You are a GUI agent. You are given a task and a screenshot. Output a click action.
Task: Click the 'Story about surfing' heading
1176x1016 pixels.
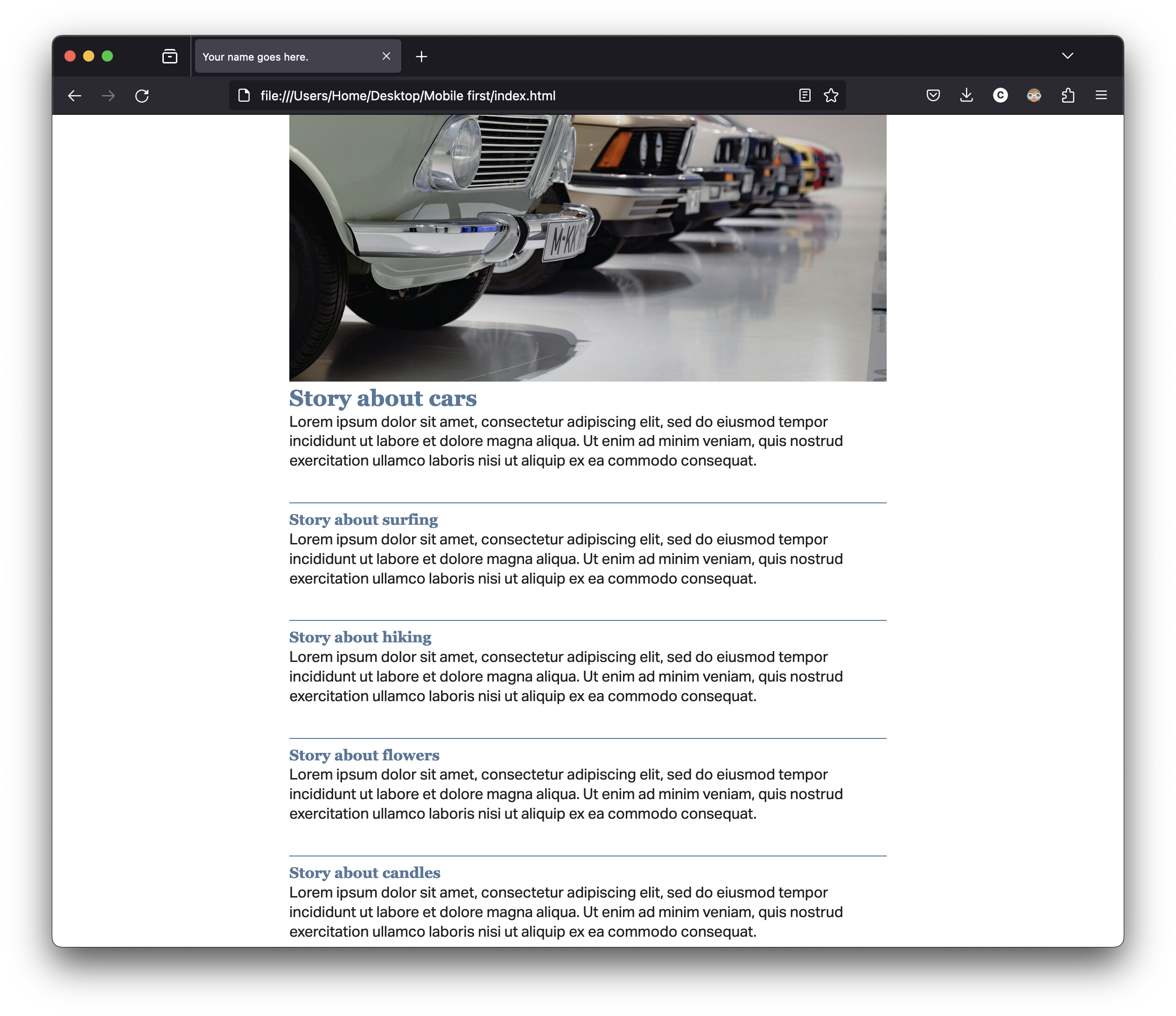pos(363,520)
